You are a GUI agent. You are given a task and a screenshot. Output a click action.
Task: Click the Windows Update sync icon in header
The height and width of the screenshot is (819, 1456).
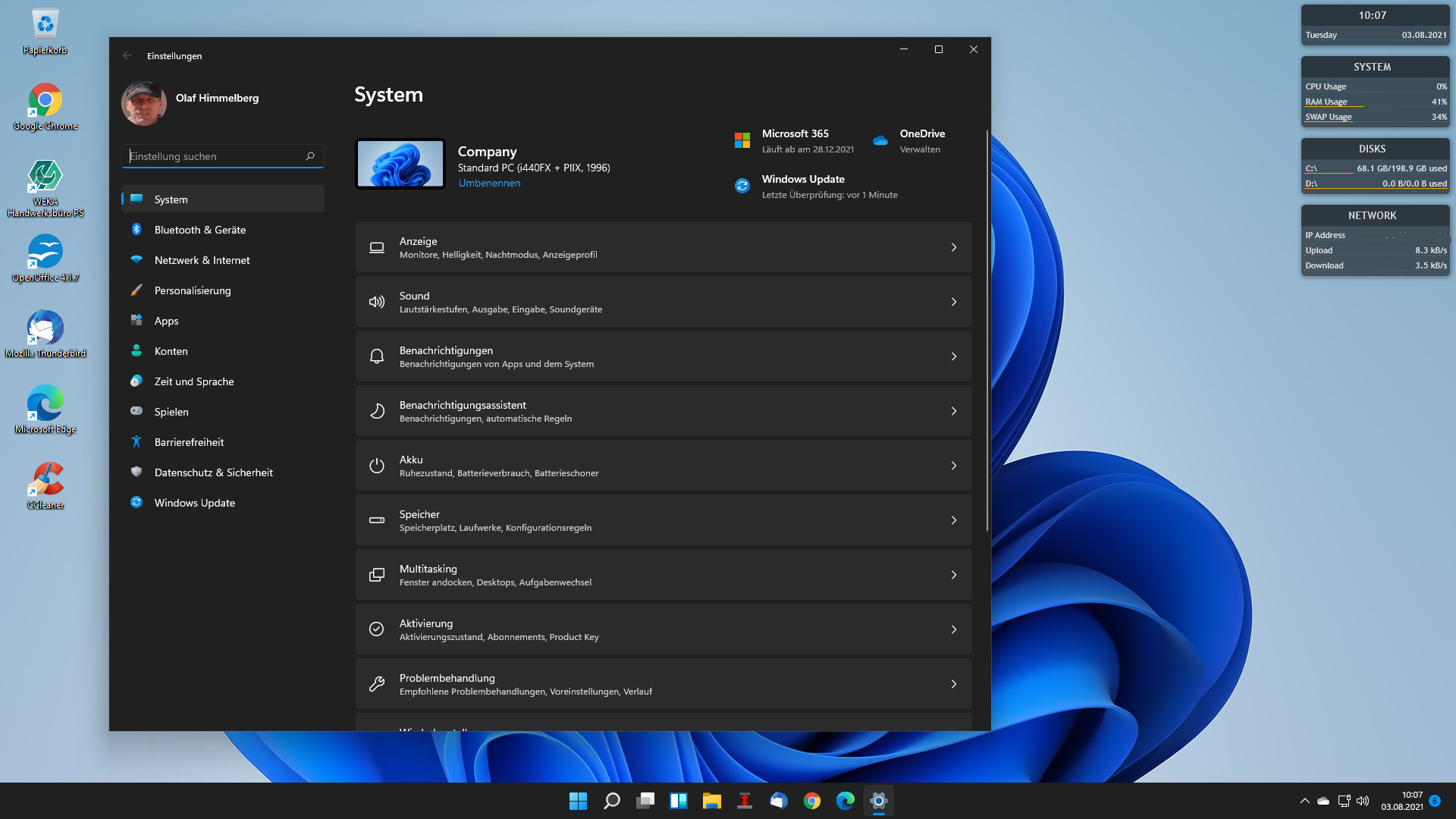pyautogui.click(x=742, y=186)
